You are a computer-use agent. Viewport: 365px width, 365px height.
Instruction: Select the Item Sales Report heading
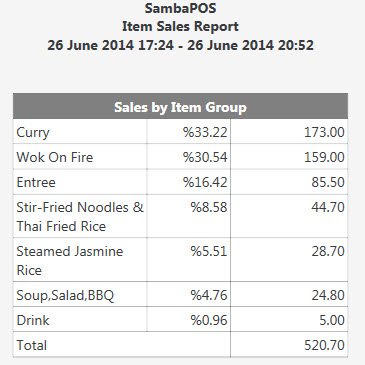[x=180, y=27]
